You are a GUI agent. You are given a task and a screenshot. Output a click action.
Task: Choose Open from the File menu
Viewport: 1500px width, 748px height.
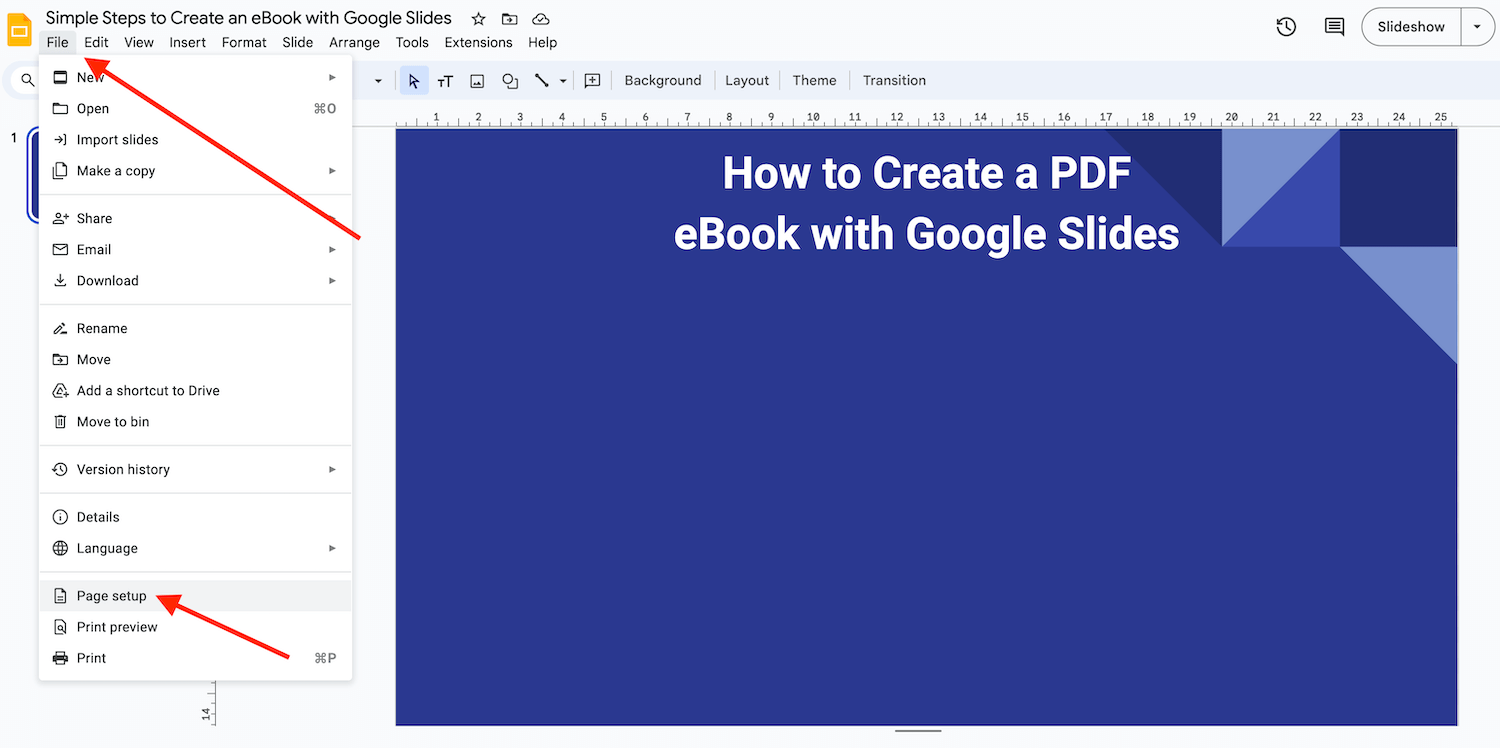point(195,108)
